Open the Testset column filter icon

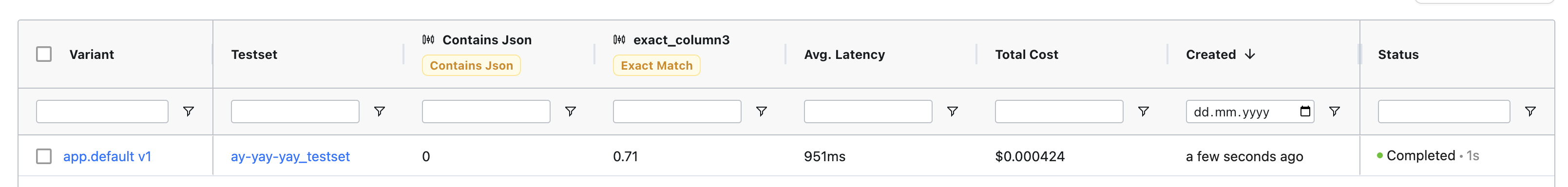tap(379, 112)
